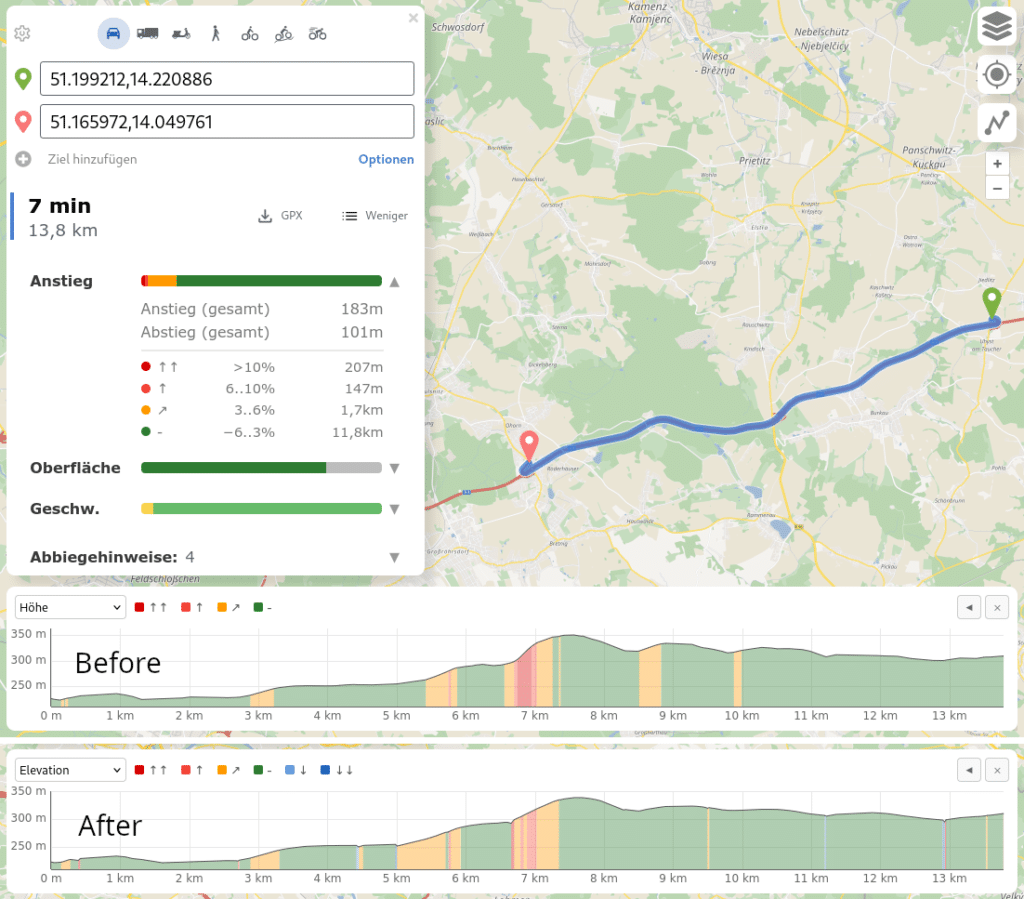This screenshot has width=1024, height=899.
Task: Choose the scooter vehicle profile
Action: tap(181, 33)
